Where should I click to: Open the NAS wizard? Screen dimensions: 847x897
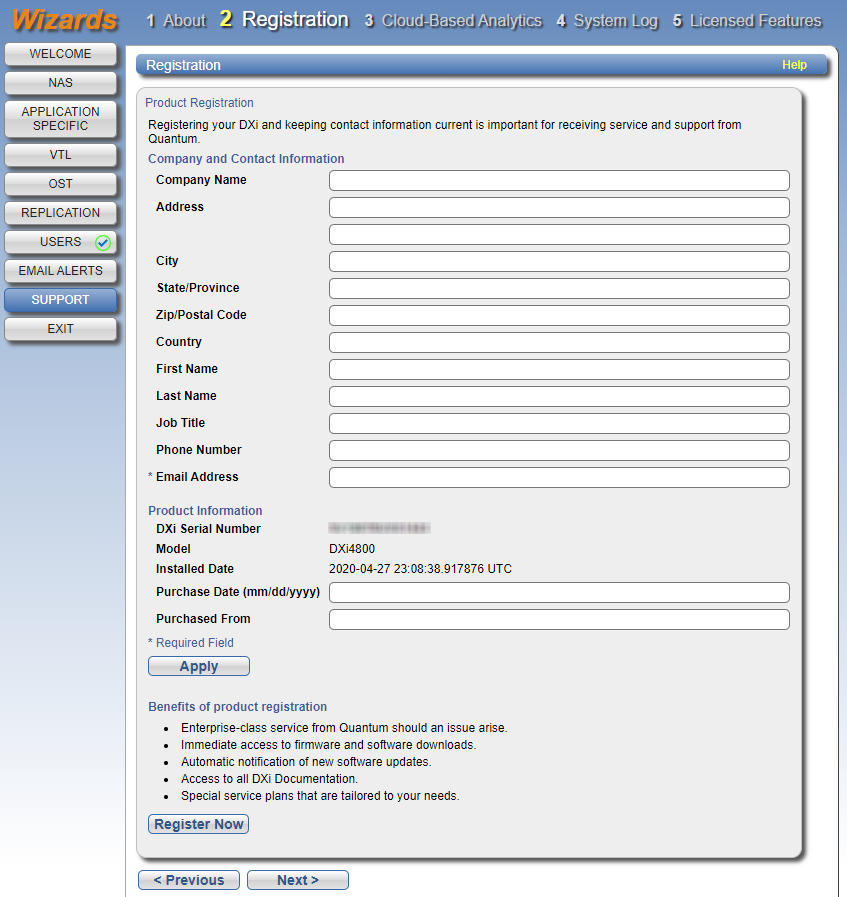(x=60, y=83)
